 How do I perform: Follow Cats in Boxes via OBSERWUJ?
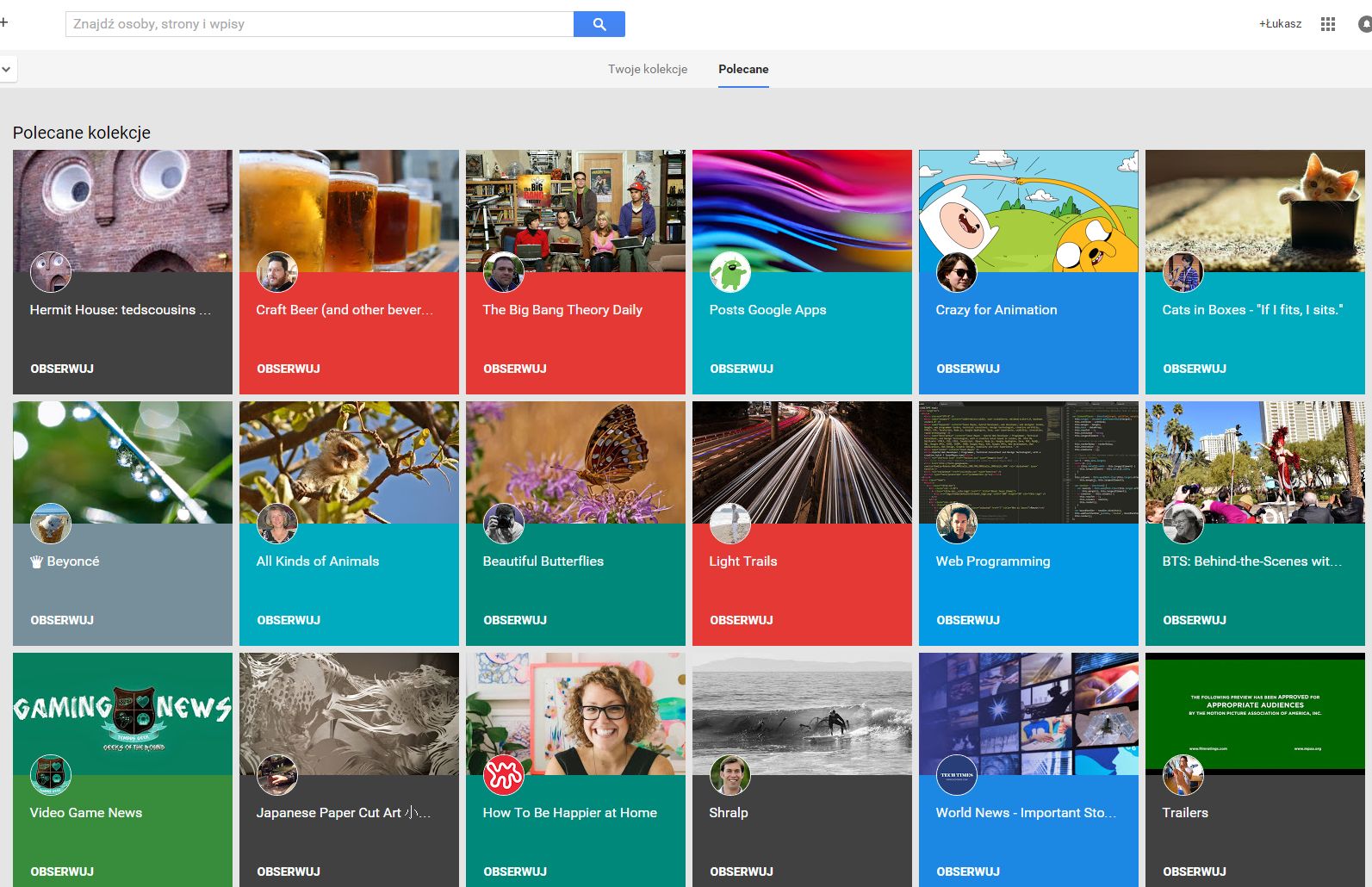[x=1195, y=369]
